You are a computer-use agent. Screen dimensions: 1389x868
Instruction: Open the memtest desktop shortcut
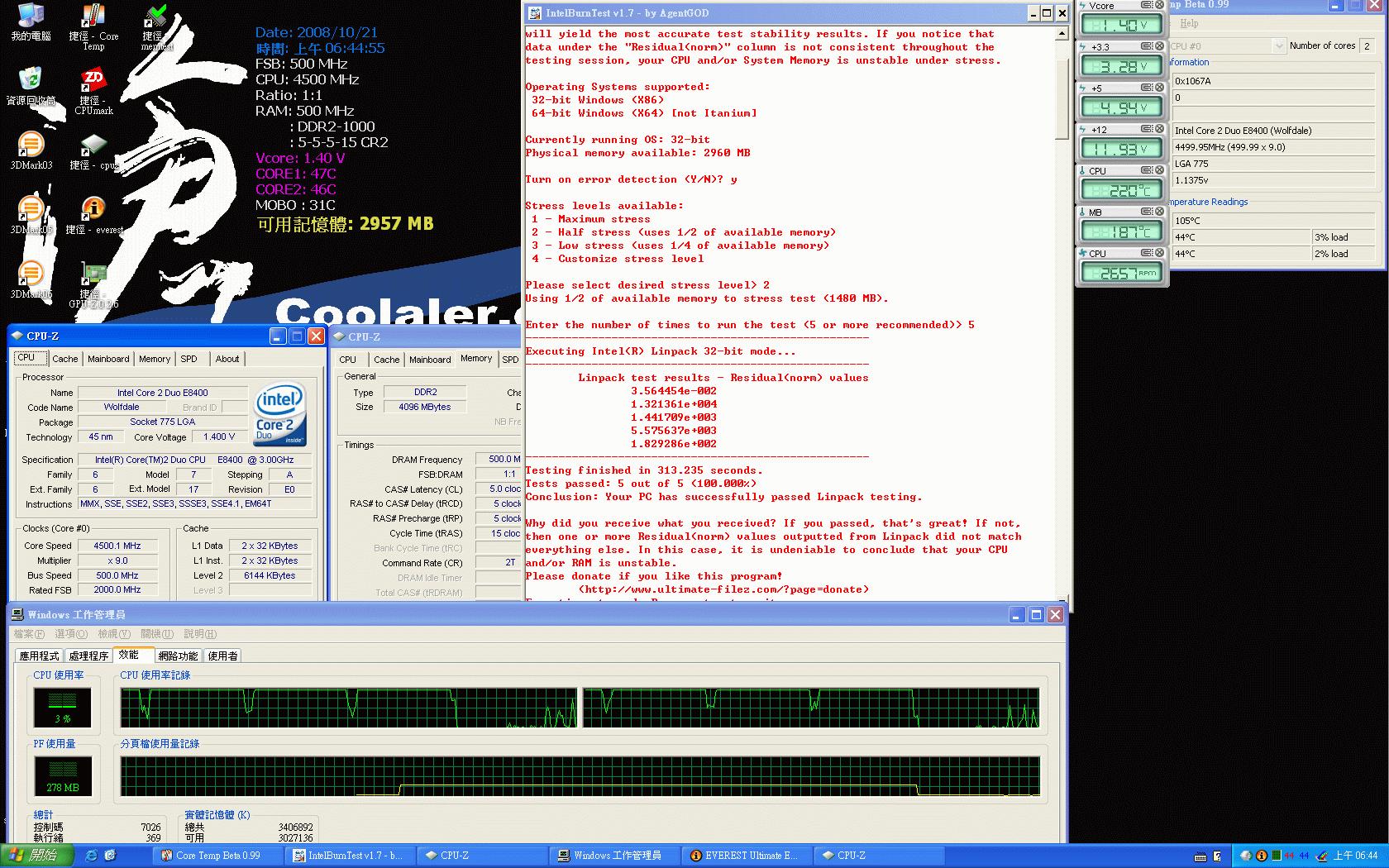pos(156,26)
